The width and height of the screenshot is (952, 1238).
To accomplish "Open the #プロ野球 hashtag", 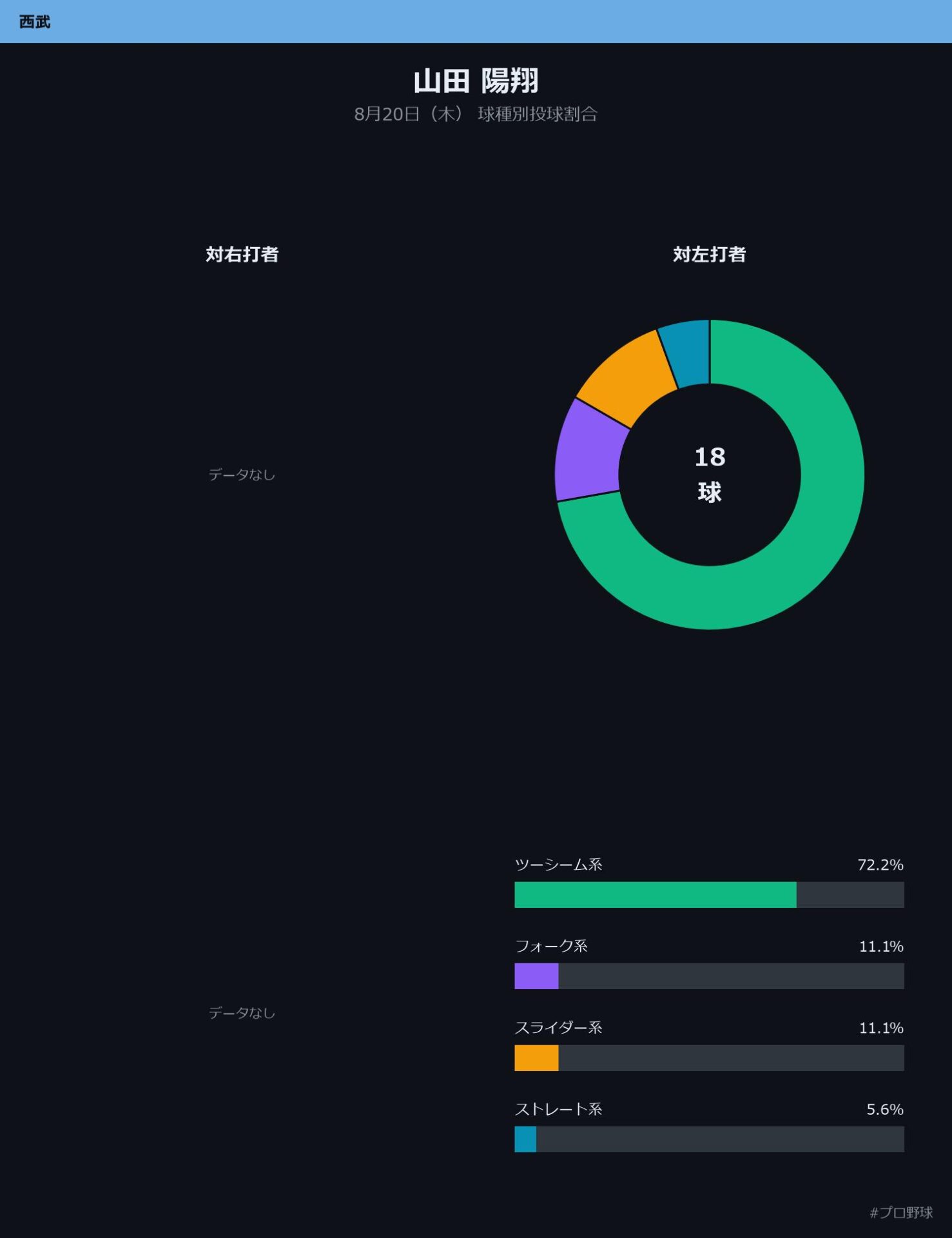I will [x=901, y=1213].
